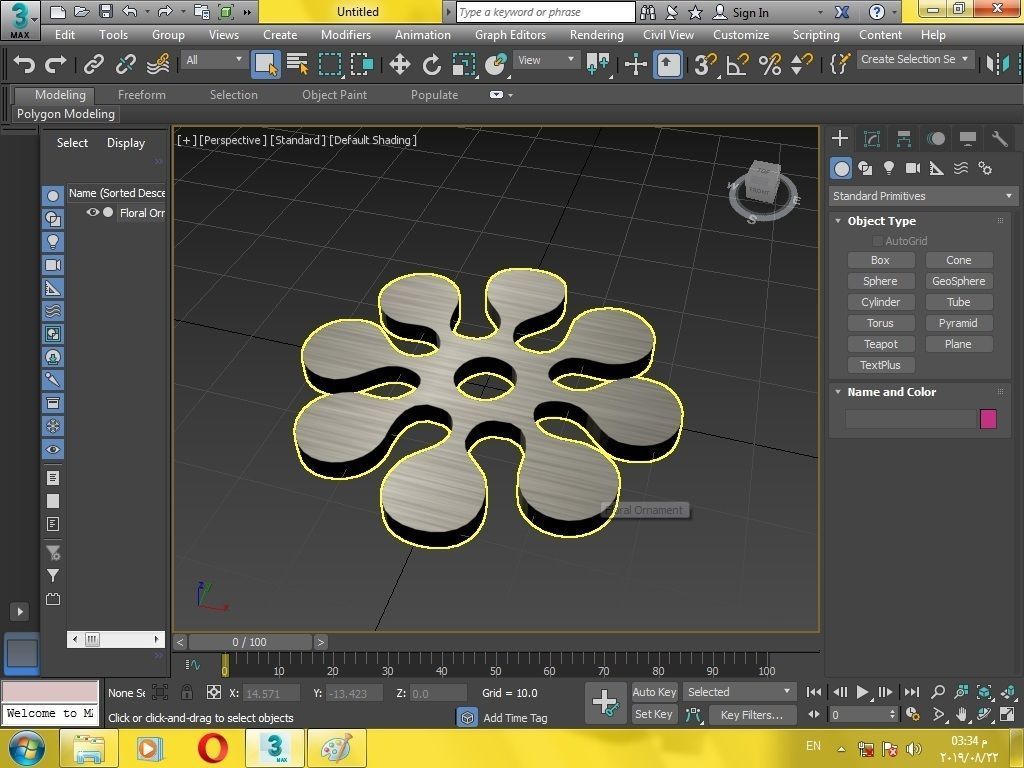Create a Teapot primitive
The image size is (1024, 768).
click(880, 344)
